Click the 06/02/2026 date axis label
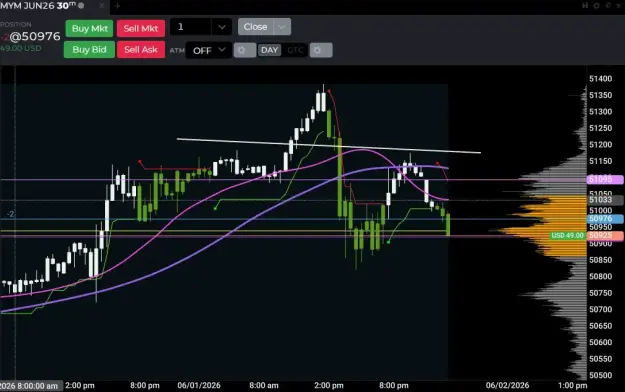 pyautogui.click(x=507, y=385)
